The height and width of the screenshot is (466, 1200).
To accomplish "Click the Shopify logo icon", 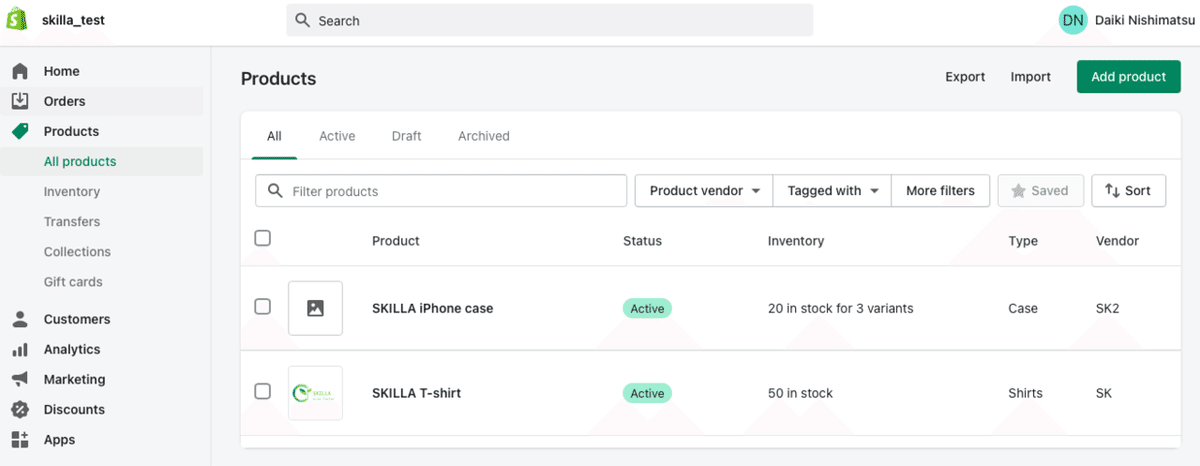I will [x=17, y=20].
